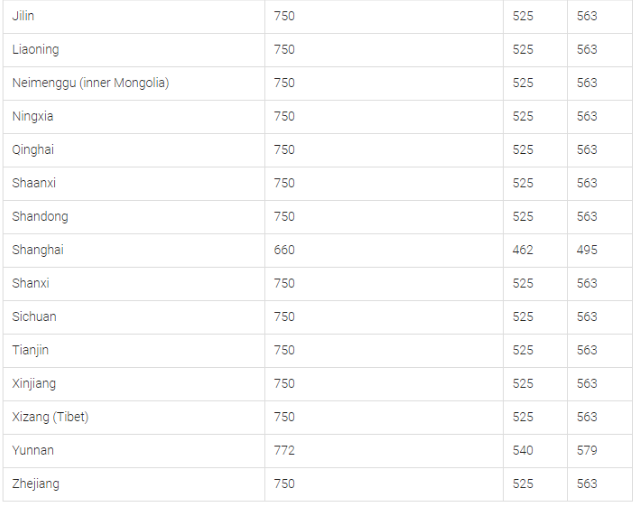
Task: Select the Liaoning row label
Action: click(x=35, y=49)
